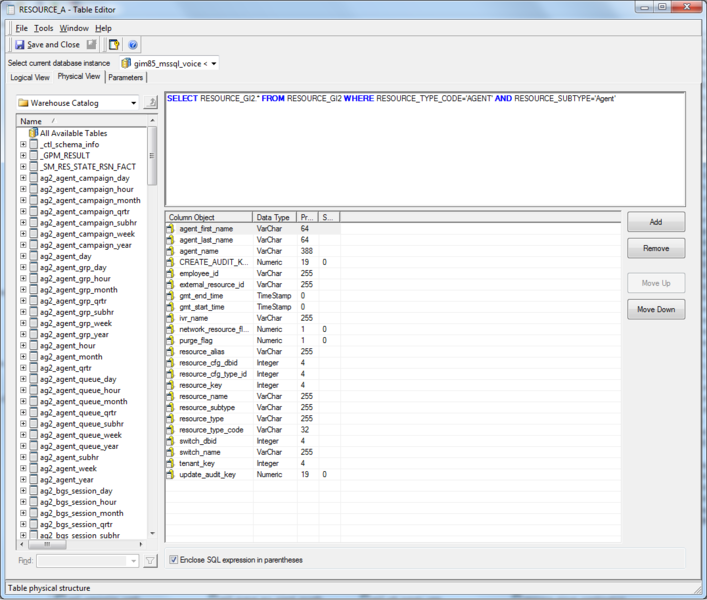Click the column icon for agent_first_name
This screenshot has width=707, height=600.
pos(170,229)
